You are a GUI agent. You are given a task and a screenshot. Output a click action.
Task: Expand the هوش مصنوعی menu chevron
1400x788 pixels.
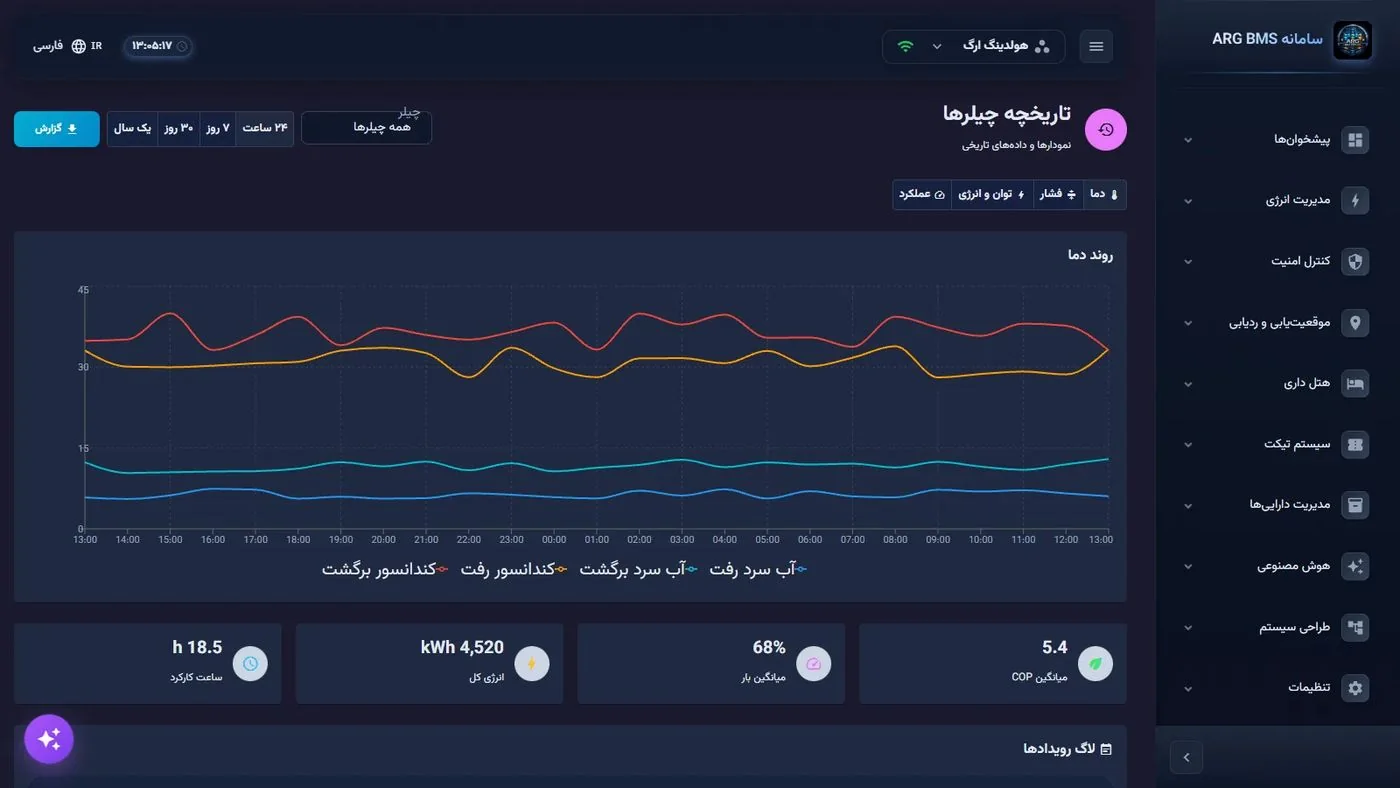coord(1188,566)
